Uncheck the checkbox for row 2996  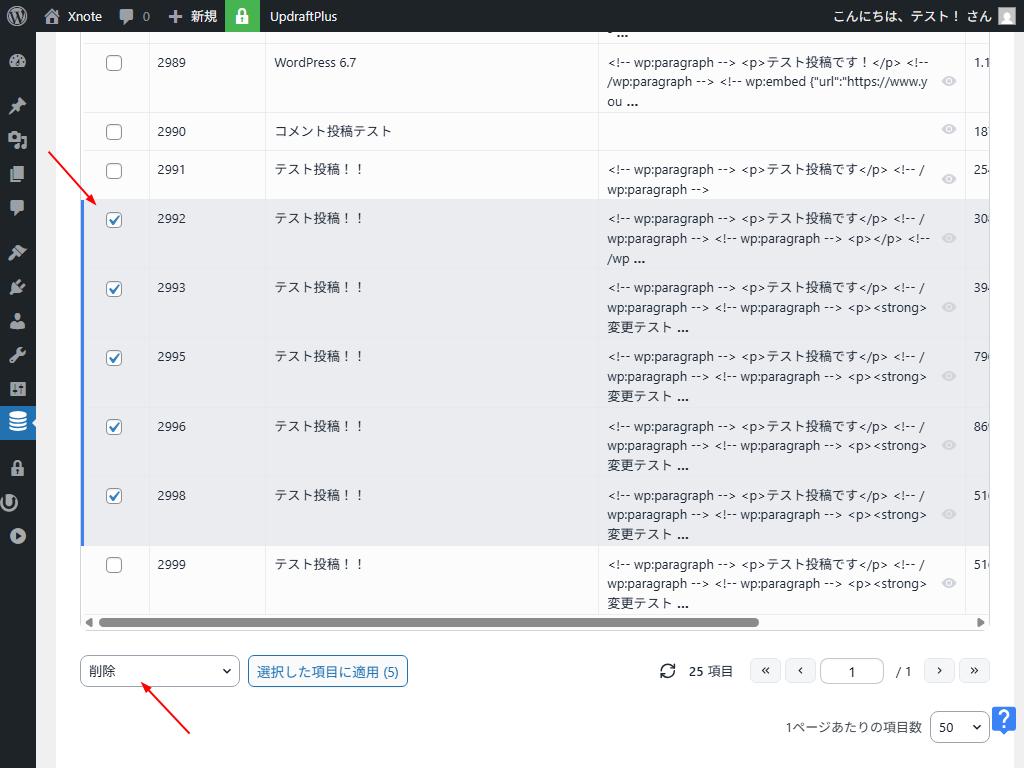[113, 426]
